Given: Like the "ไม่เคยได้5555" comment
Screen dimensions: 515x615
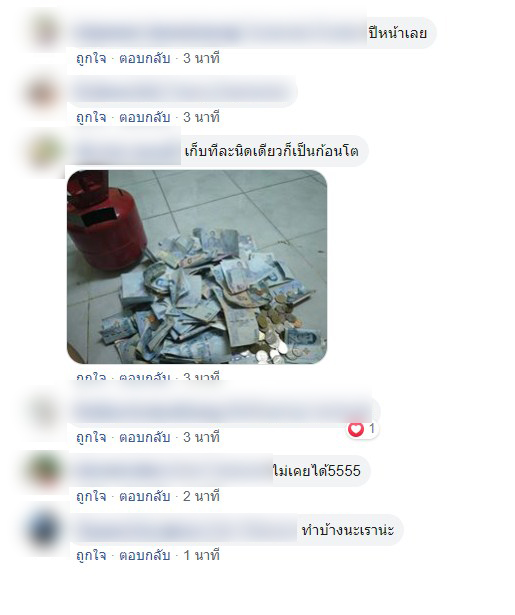Looking at the screenshot, I should (91, 496).
